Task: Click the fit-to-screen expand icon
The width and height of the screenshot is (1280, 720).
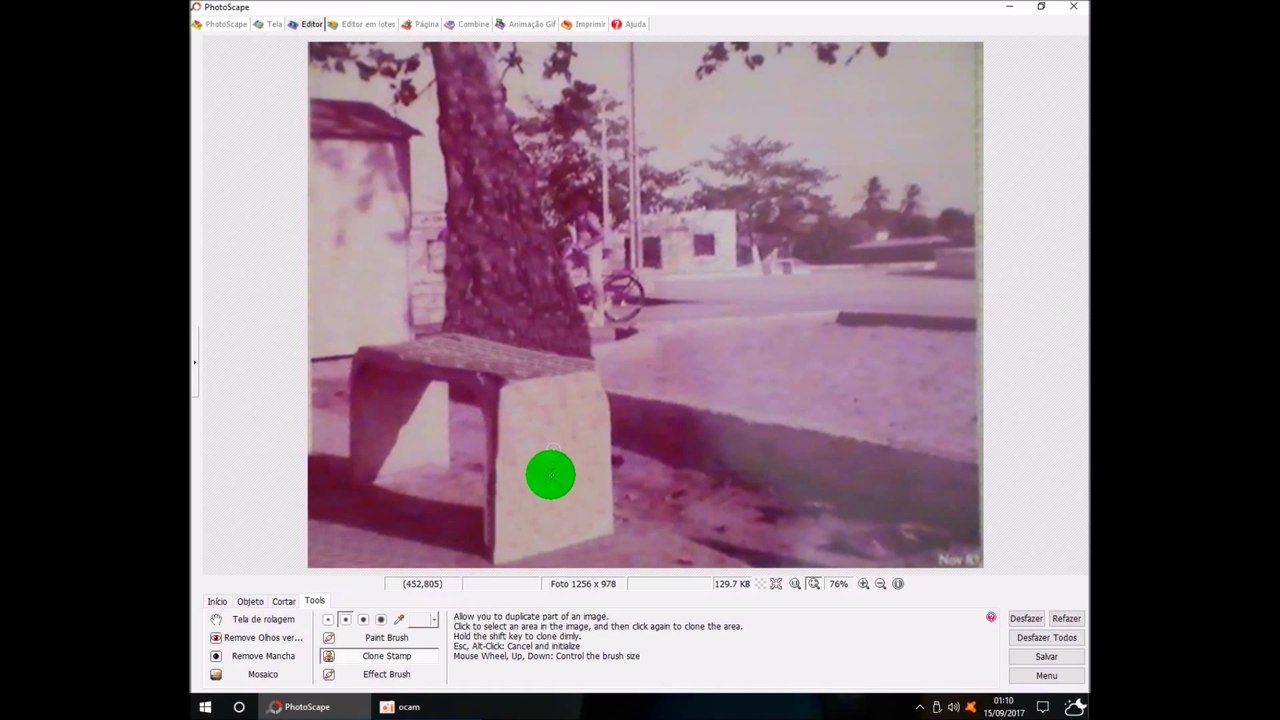Action: click(x=776, y=584)
